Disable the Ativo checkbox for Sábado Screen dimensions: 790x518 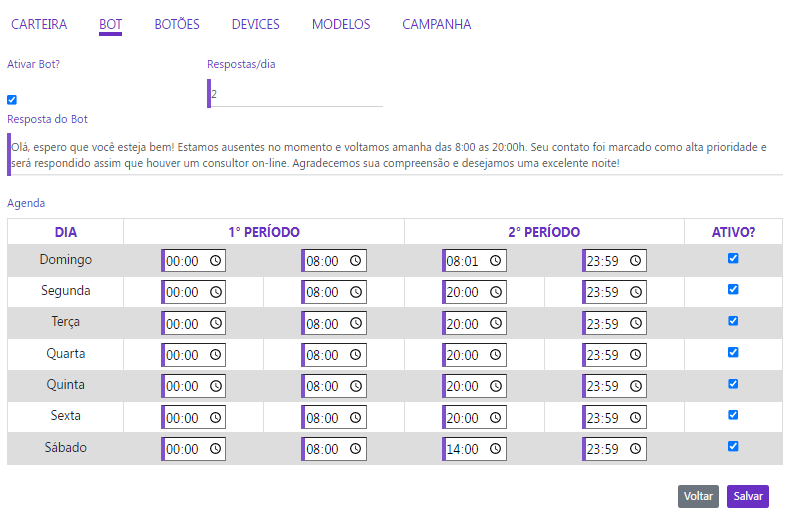click(733, 446)
